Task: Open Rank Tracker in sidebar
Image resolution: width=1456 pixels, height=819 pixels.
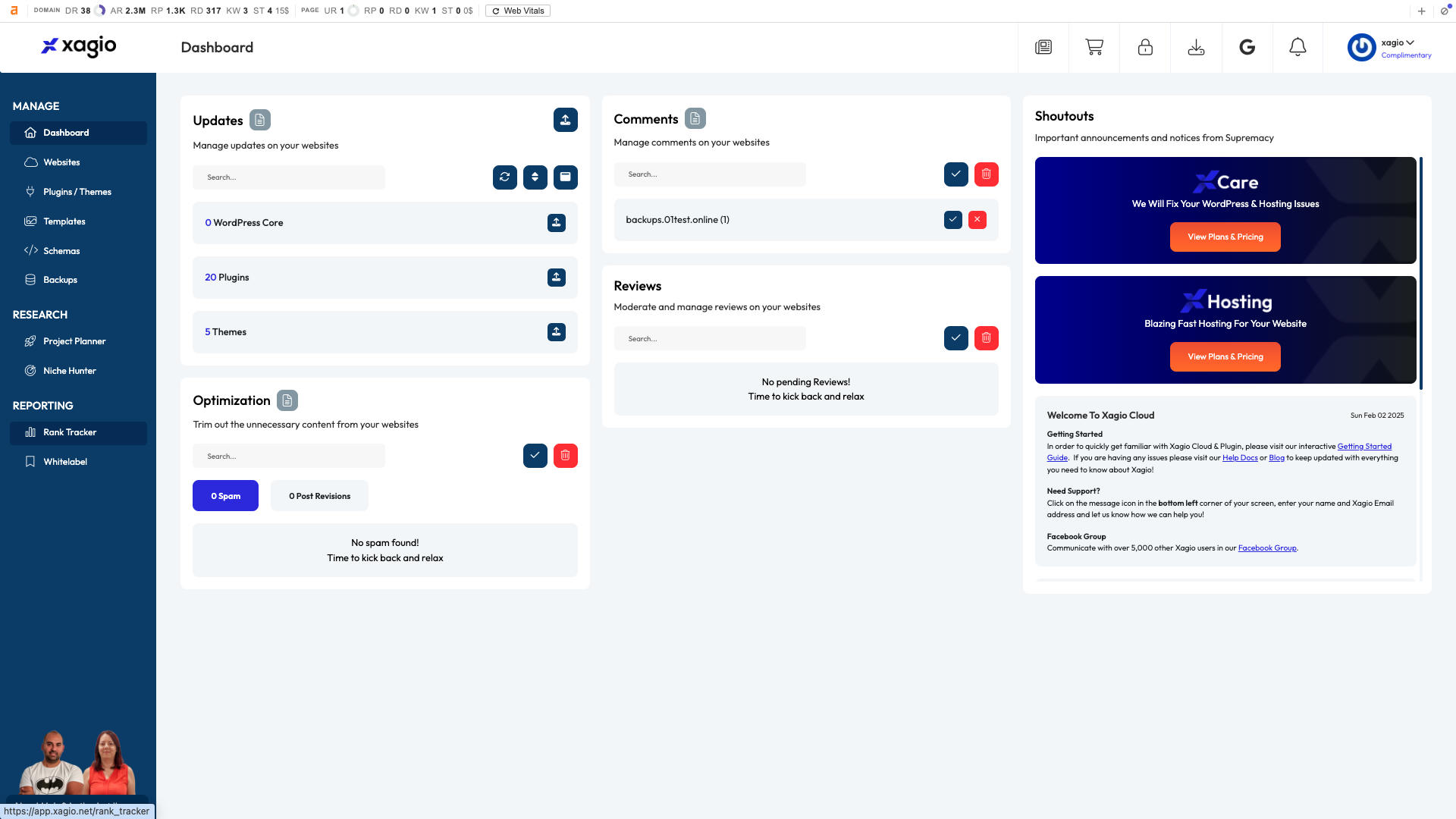Action: [78, 432]
